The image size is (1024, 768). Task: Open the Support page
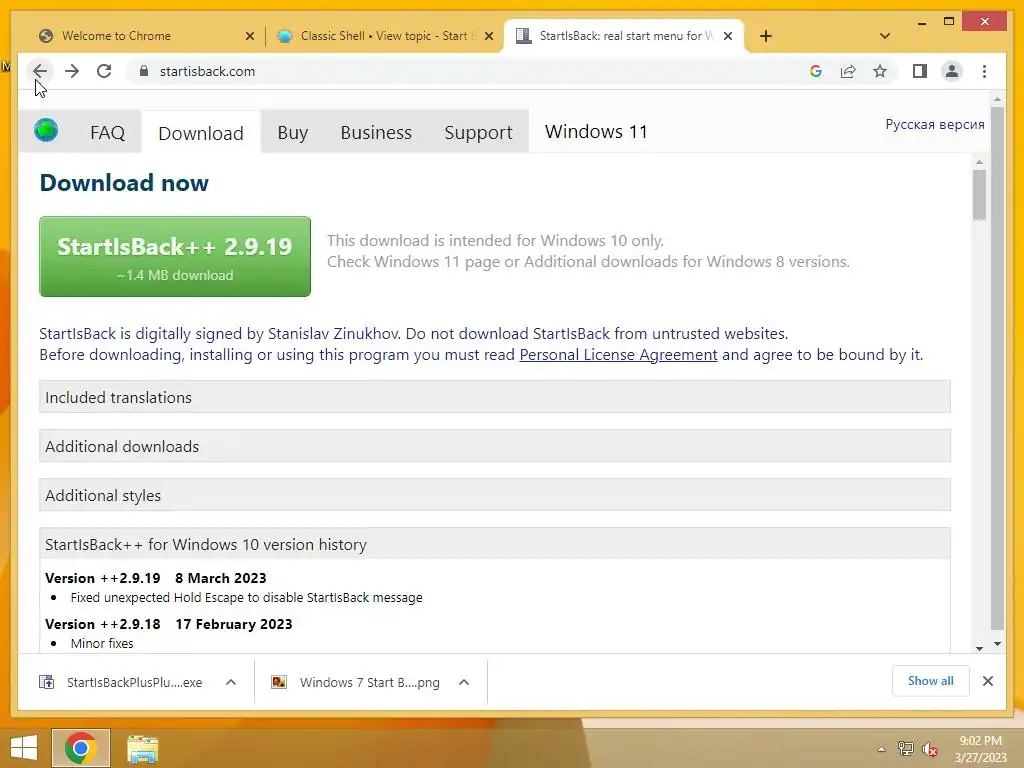(x=478, y=133)
